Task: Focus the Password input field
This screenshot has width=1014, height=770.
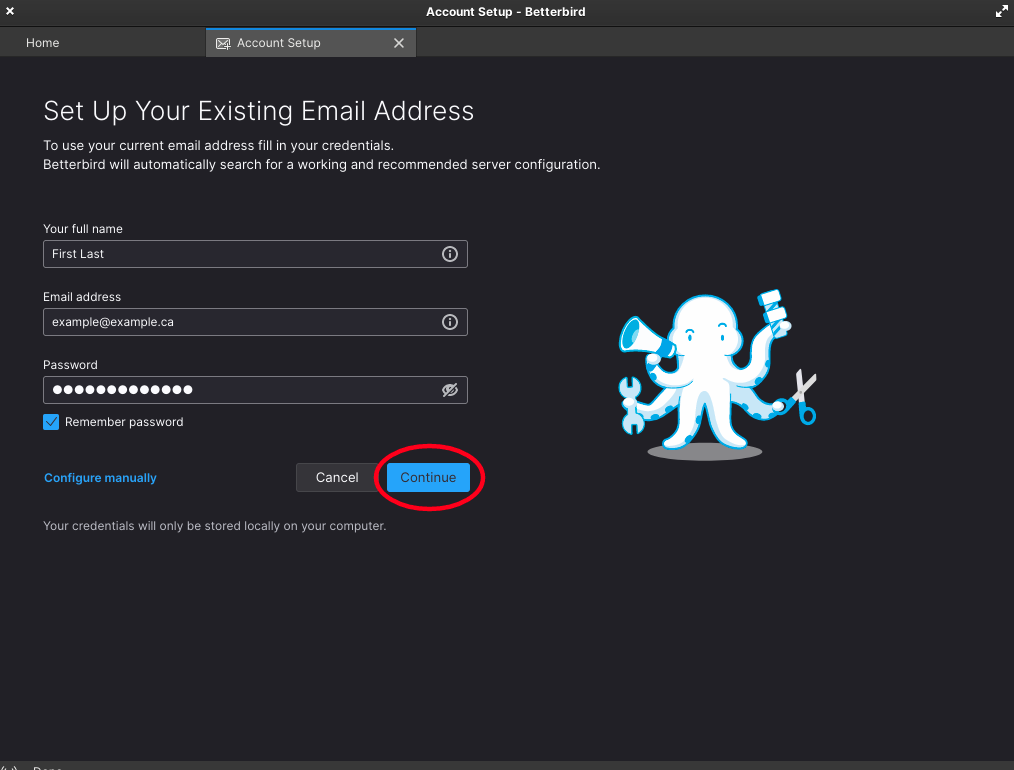Action: [255, 390]
